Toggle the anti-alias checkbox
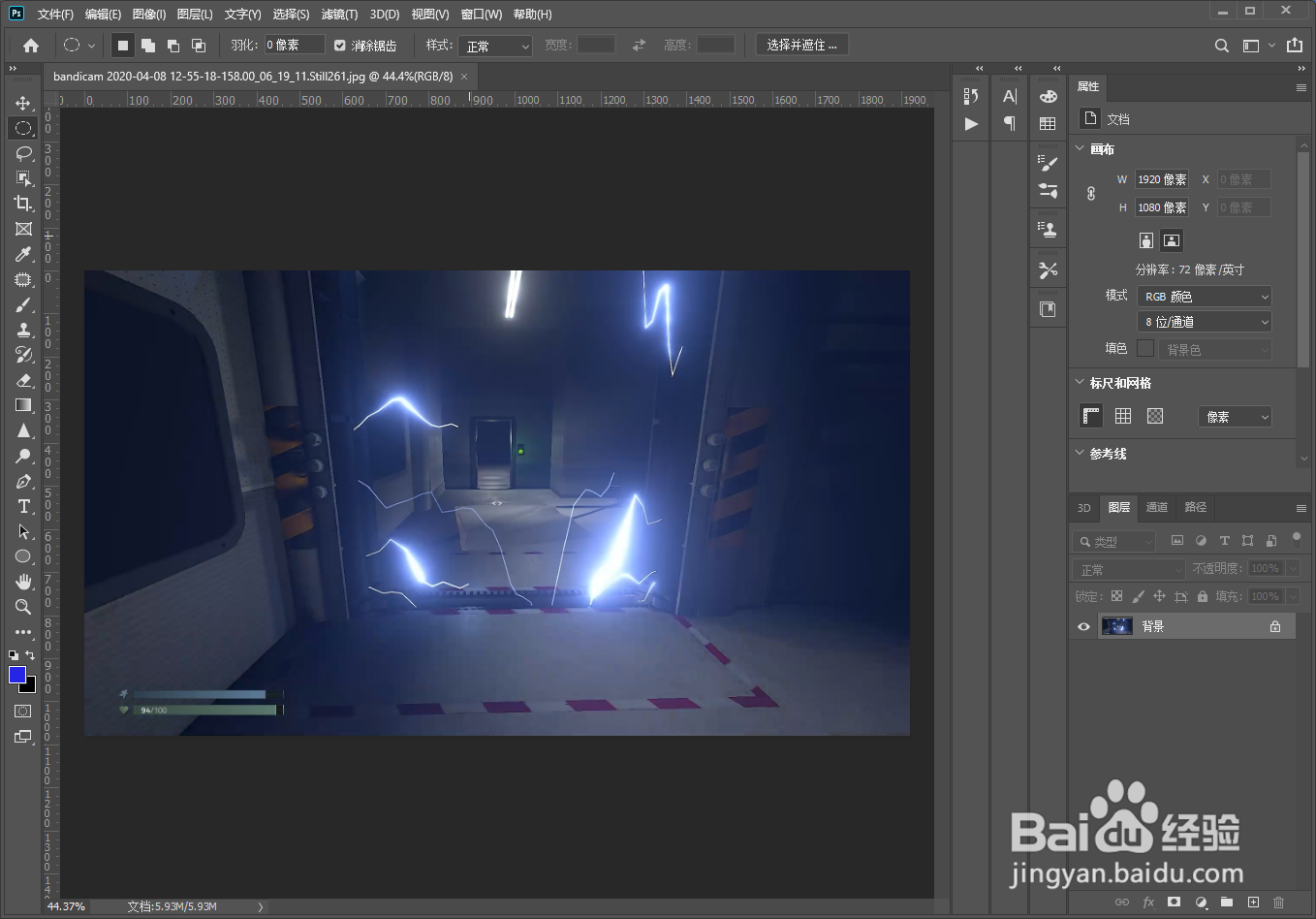 click(340, 46)
